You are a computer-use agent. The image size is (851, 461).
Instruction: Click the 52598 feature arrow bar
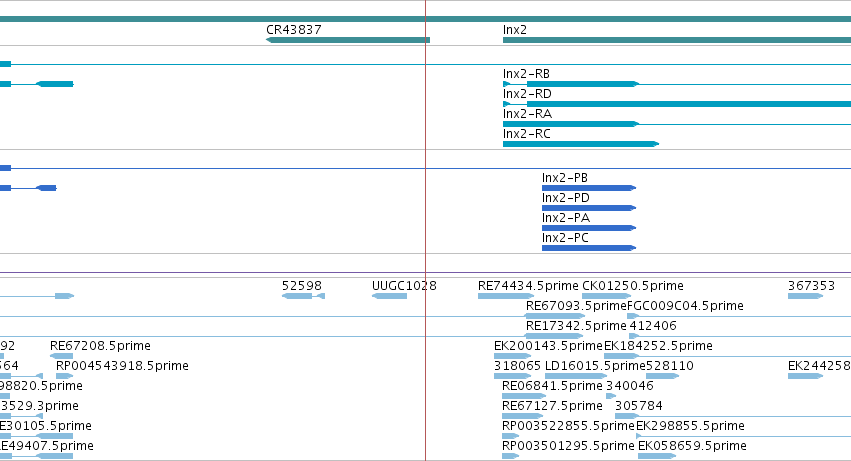(303, 296)
